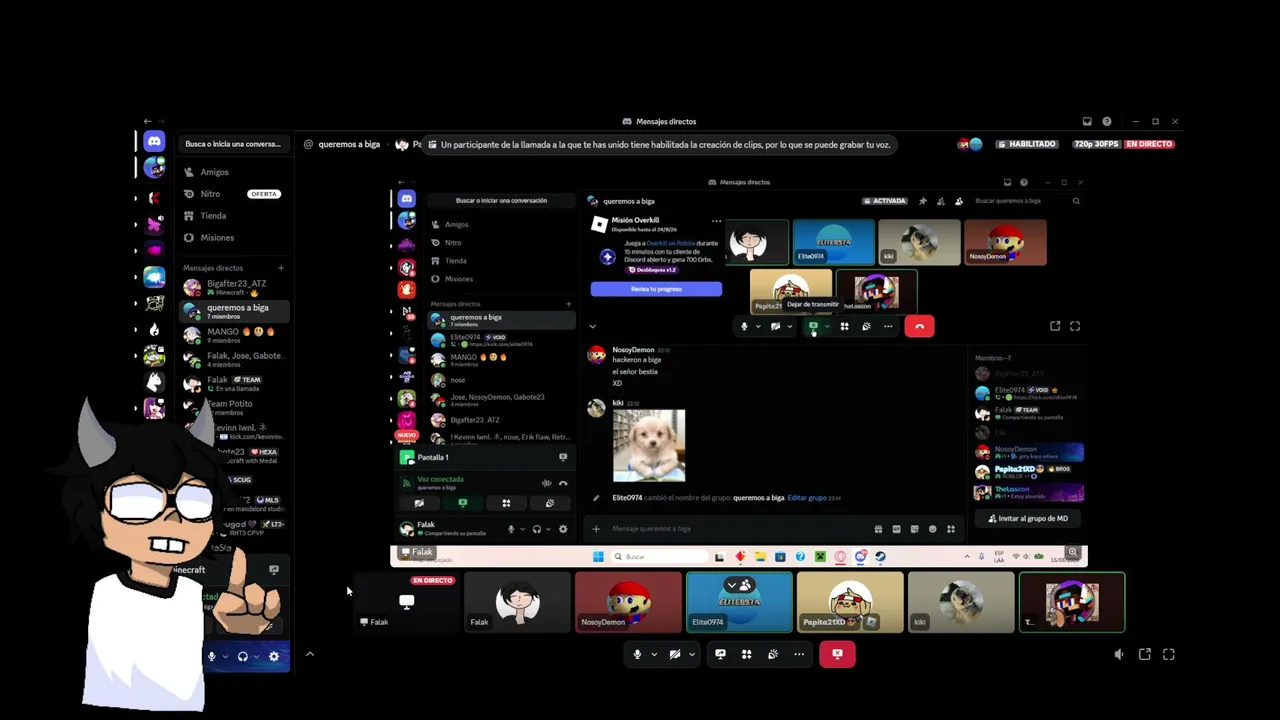Open the flame server icon in the outer server list
The image size is (1280, 720).
coord(154,329)
